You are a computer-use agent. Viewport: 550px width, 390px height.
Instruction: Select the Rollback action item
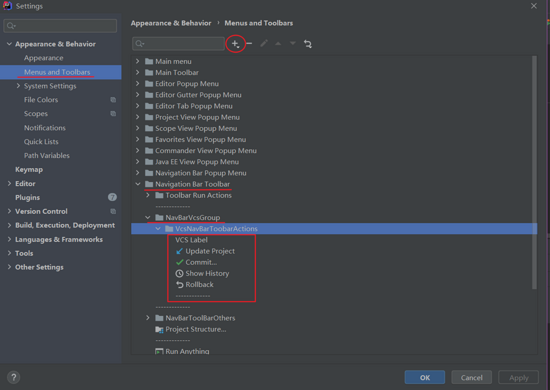[194, 284]
